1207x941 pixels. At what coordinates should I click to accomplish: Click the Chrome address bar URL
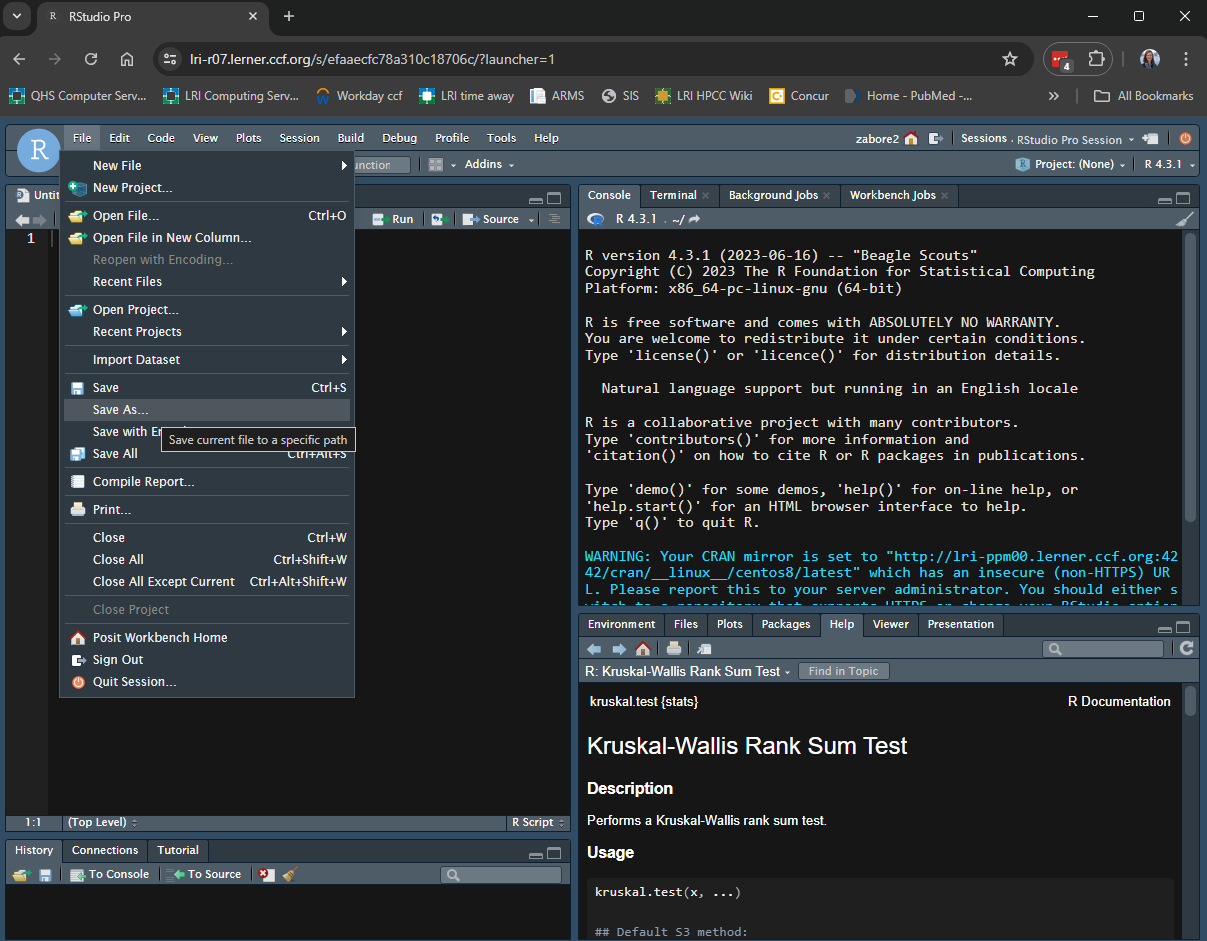(x=372, y=59)
